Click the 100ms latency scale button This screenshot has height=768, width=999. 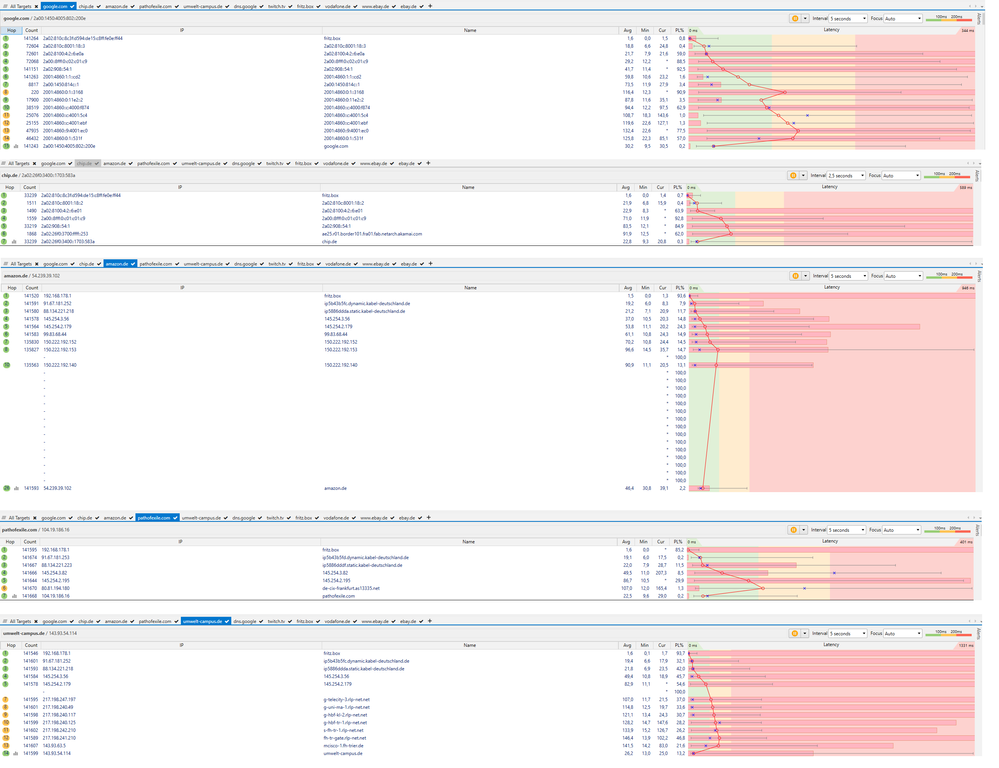tap(941, 17)
